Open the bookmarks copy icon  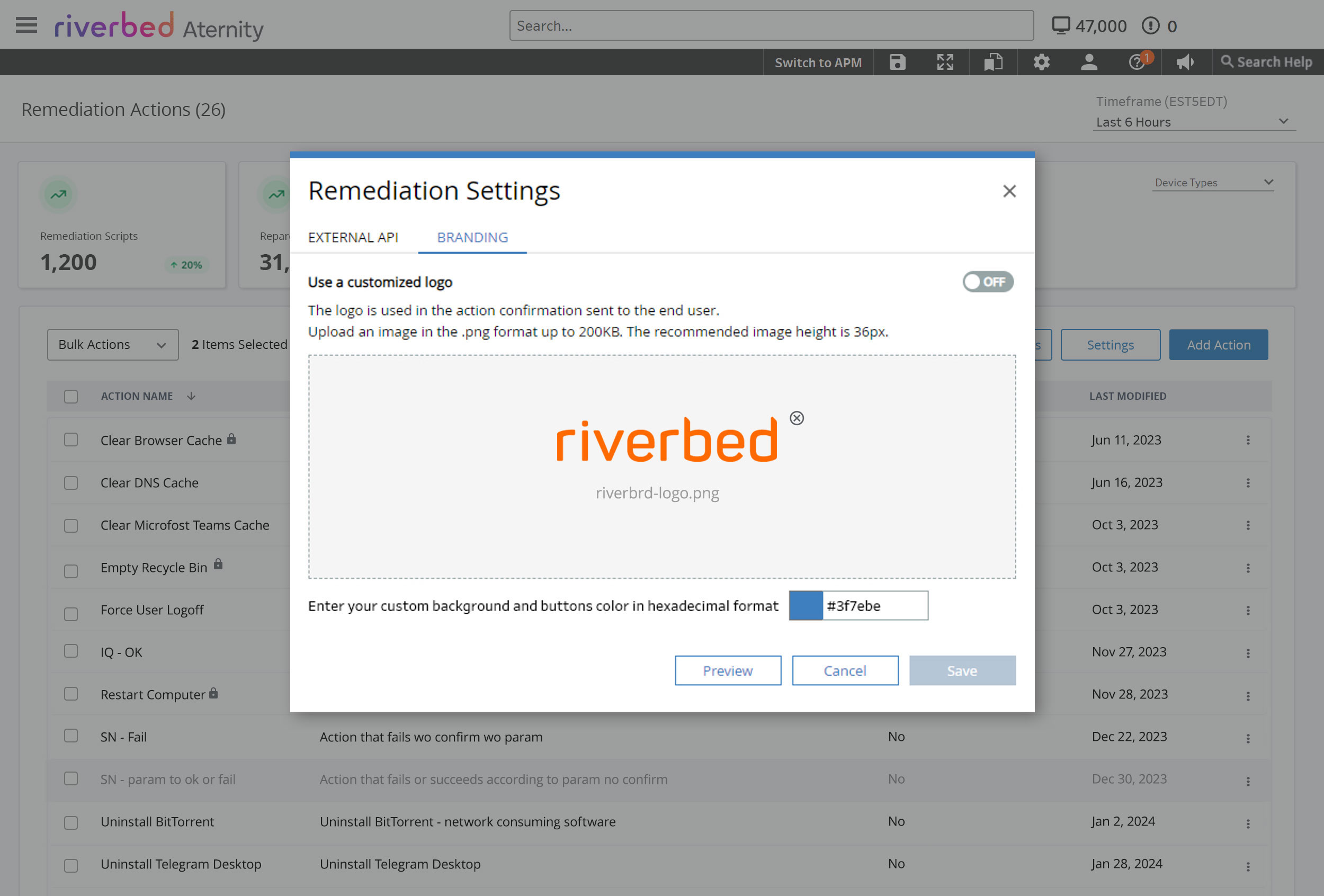pyautogui.click(x=993, y=62)
